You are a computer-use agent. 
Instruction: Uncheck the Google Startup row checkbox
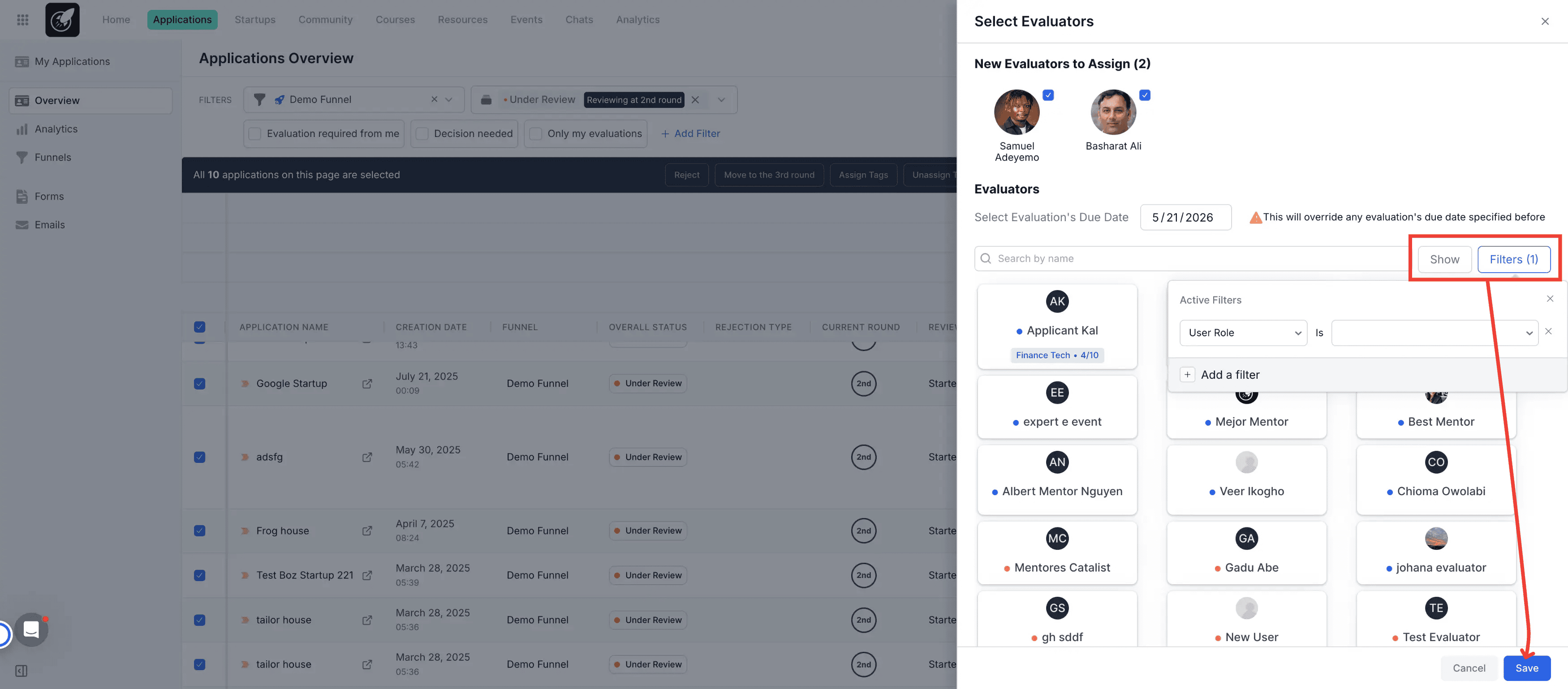[200, 384]
